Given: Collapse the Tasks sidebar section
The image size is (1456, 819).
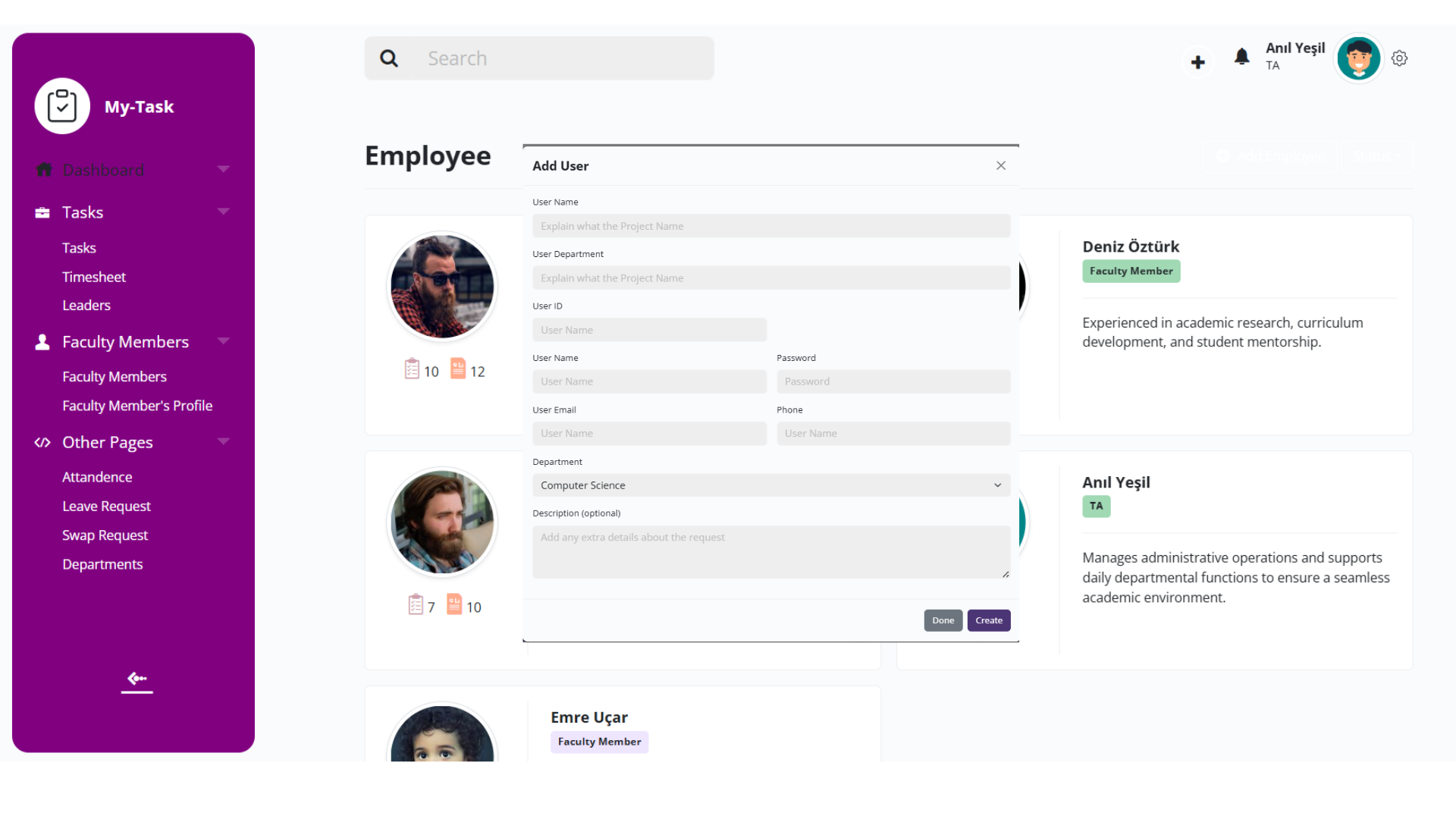Looking at the screenshot, I should 223,212.
